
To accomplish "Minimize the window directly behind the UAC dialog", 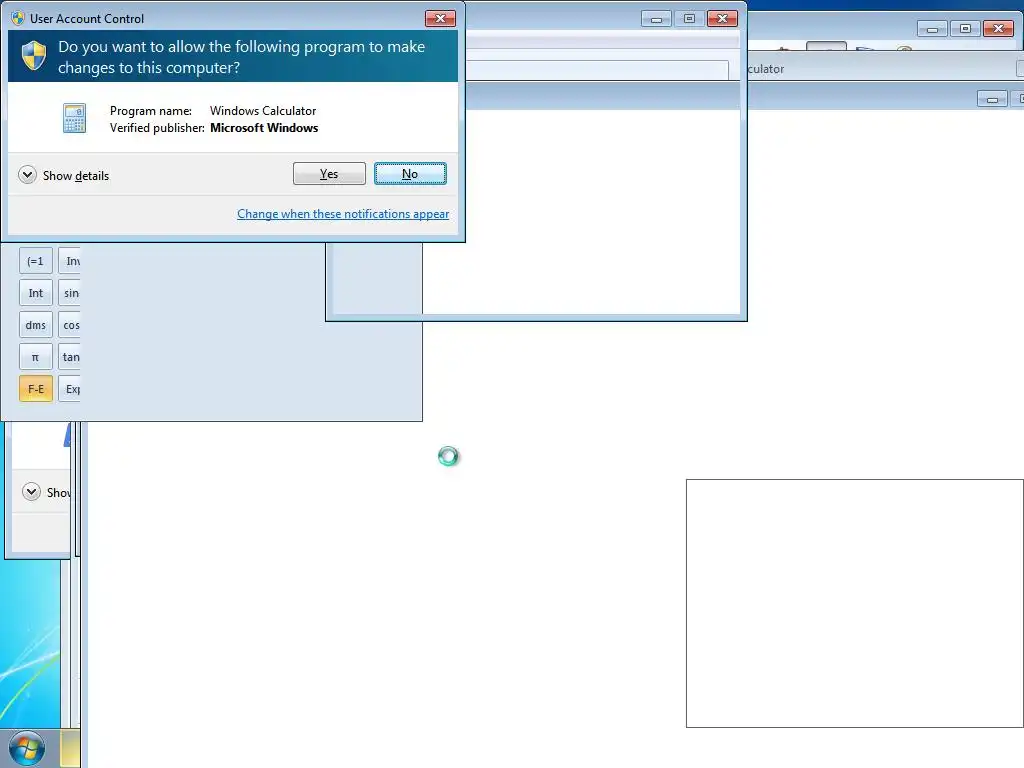I will 656,18.
